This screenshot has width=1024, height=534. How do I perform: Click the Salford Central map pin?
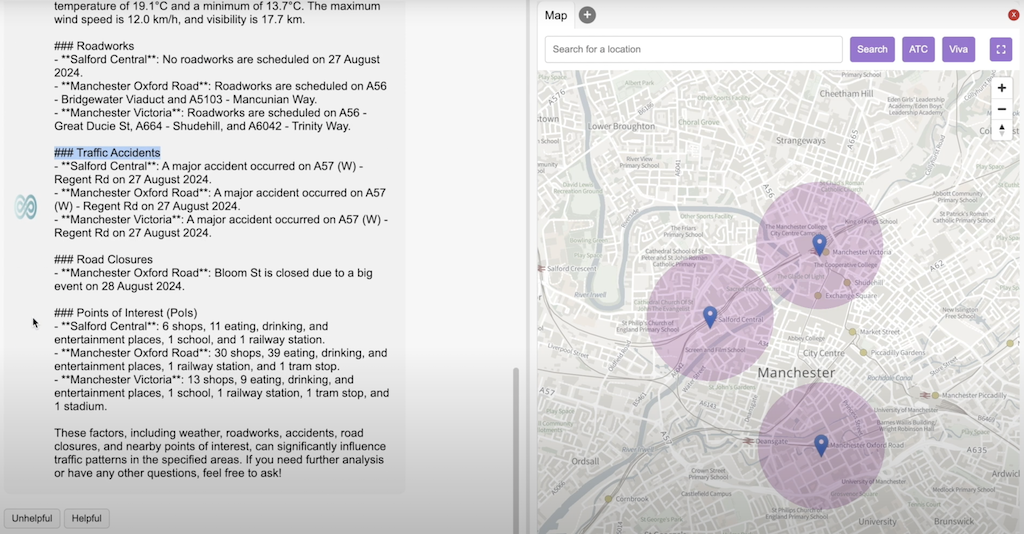[x=710, y=317]
